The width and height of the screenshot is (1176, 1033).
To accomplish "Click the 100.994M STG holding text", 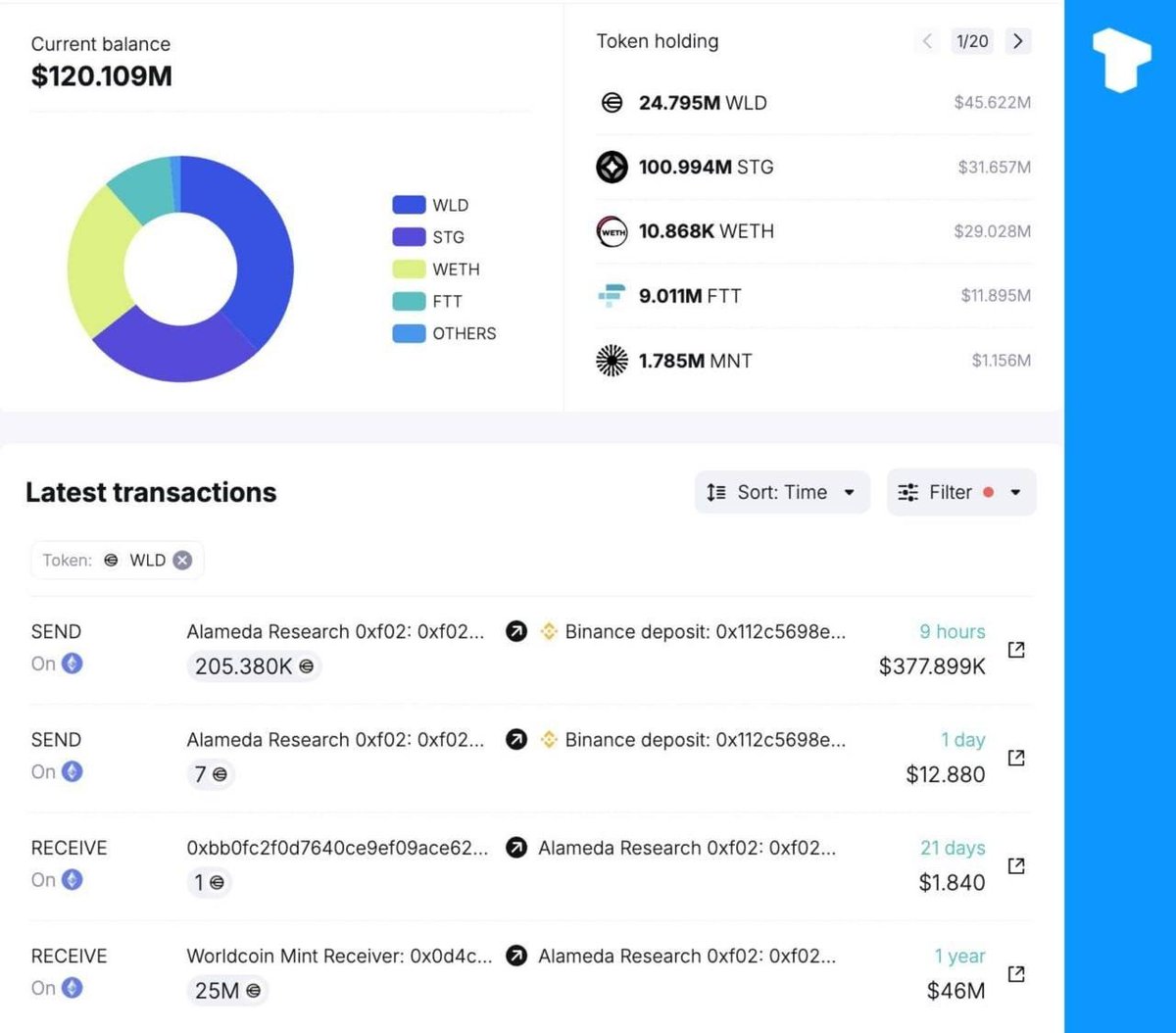I will pyautogui.click(x=706, y=167).
